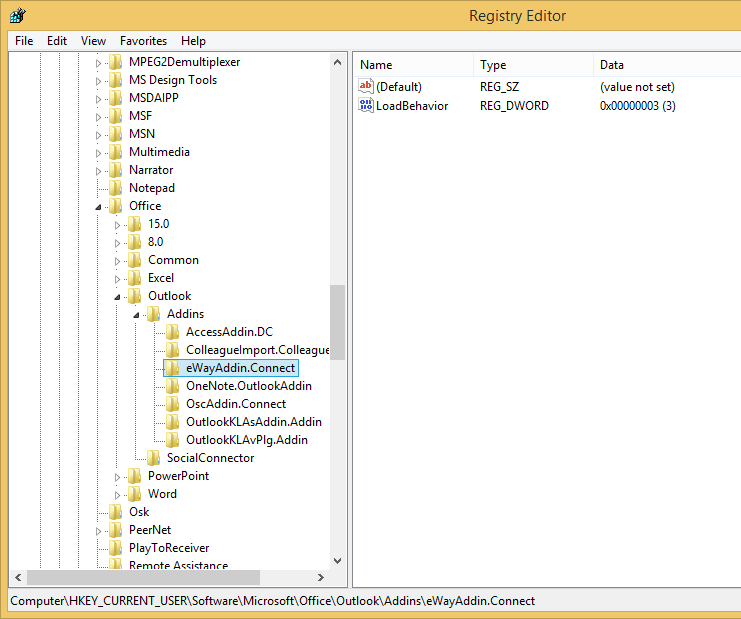Click the 0x00000003 (3) data cell
This screenshot has height=619, width=741.
click(638, 106)
